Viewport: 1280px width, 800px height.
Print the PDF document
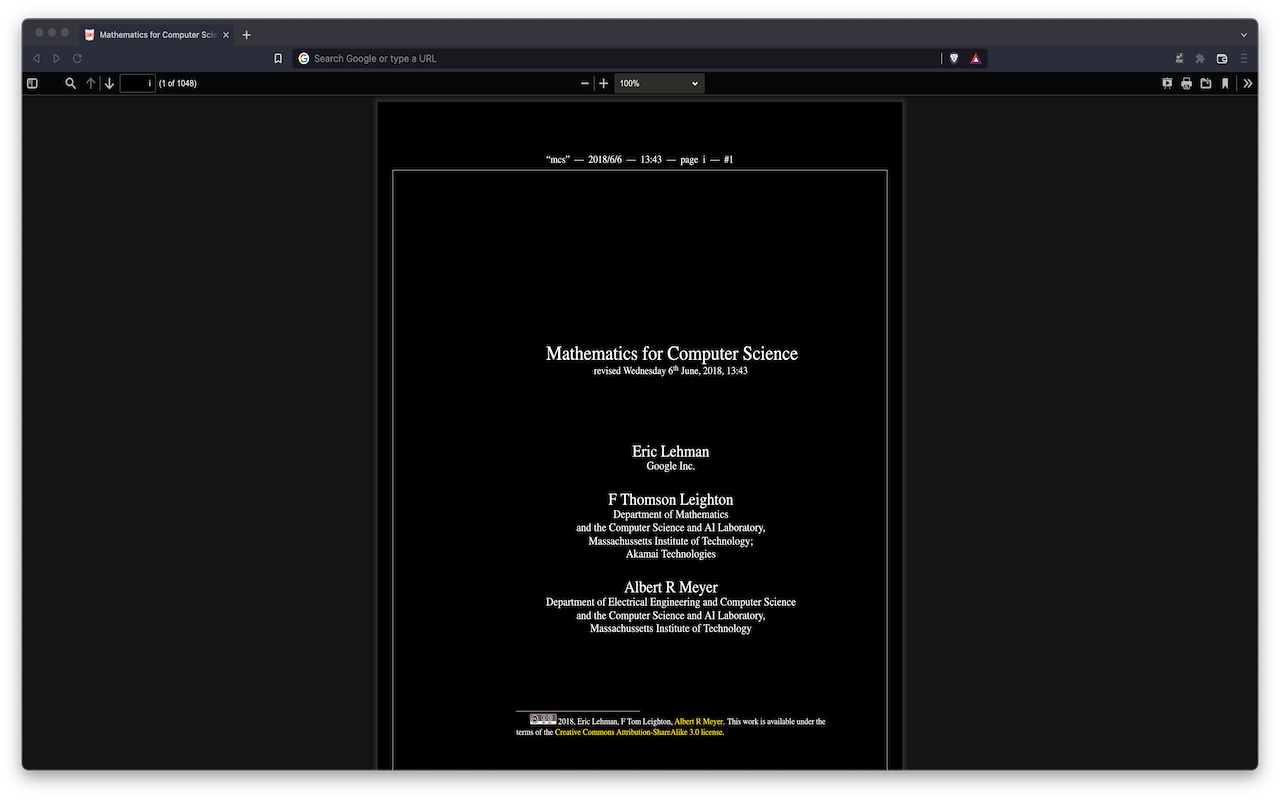tap(1186, 83)
